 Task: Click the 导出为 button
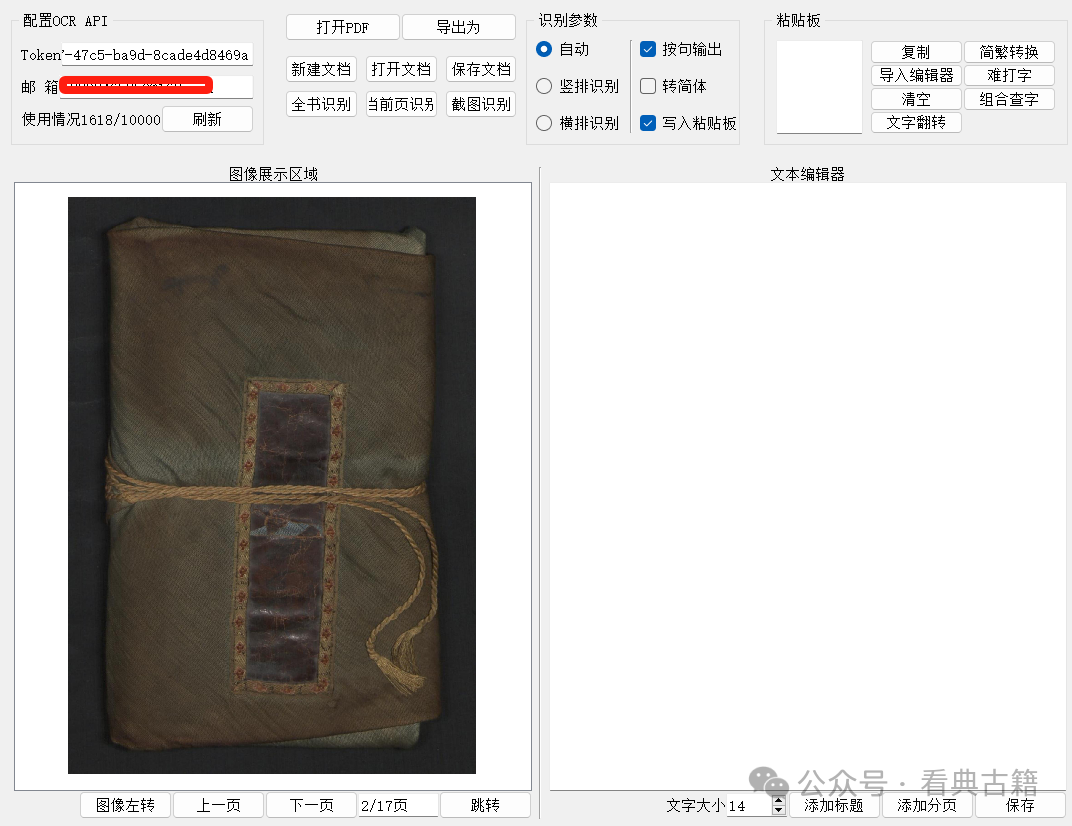[458, 27]
